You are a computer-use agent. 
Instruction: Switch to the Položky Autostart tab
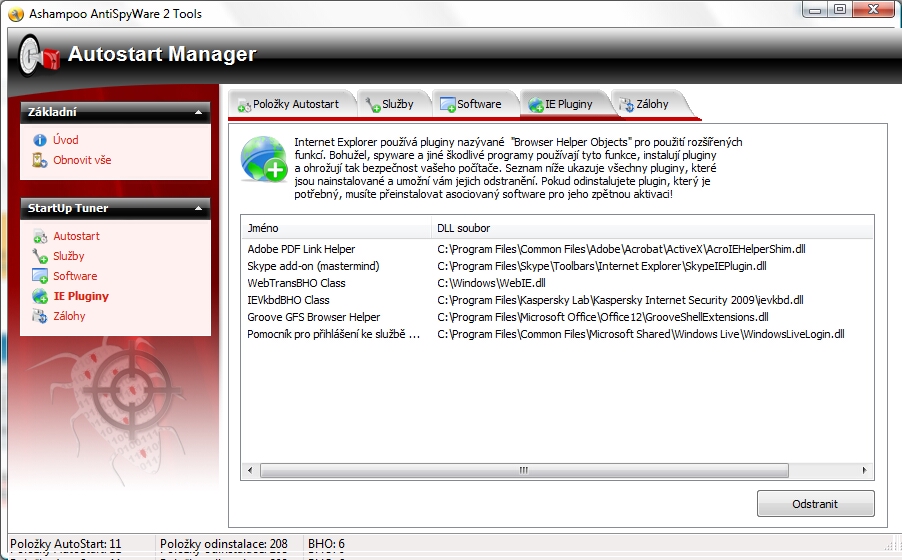pos(288,104)
